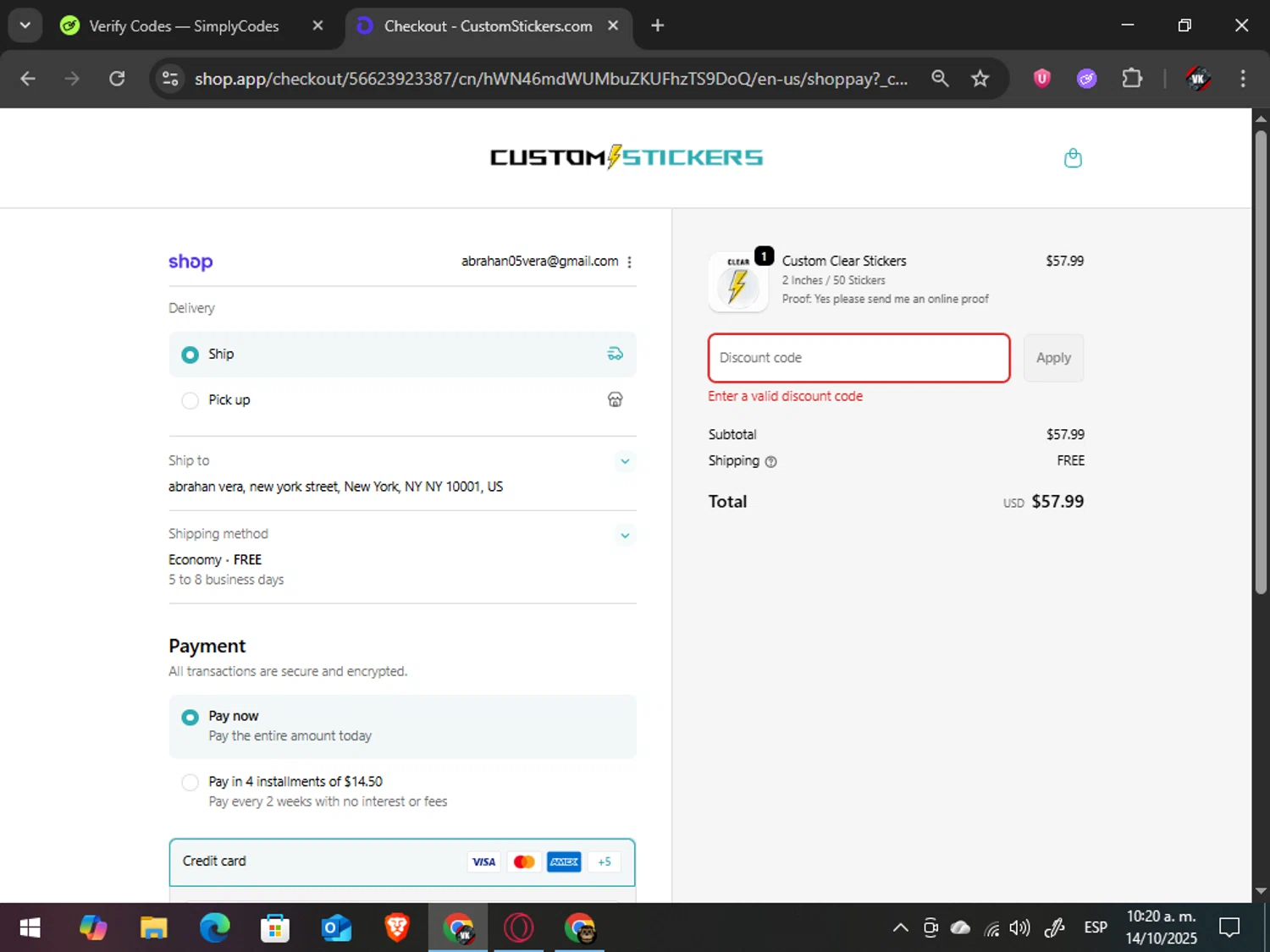Open the Extensions puzzle piece menu

click(x=1132, y=79)
